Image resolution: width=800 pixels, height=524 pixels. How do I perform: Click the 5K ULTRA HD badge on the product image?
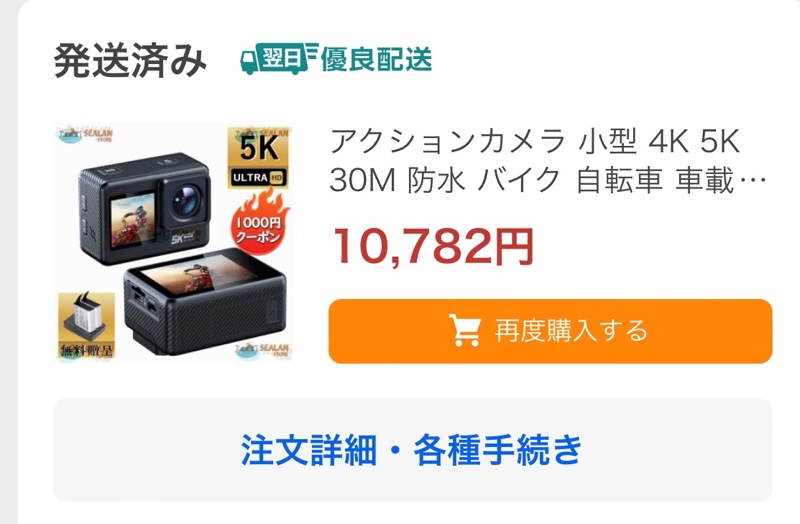click(x=258, y=158)
